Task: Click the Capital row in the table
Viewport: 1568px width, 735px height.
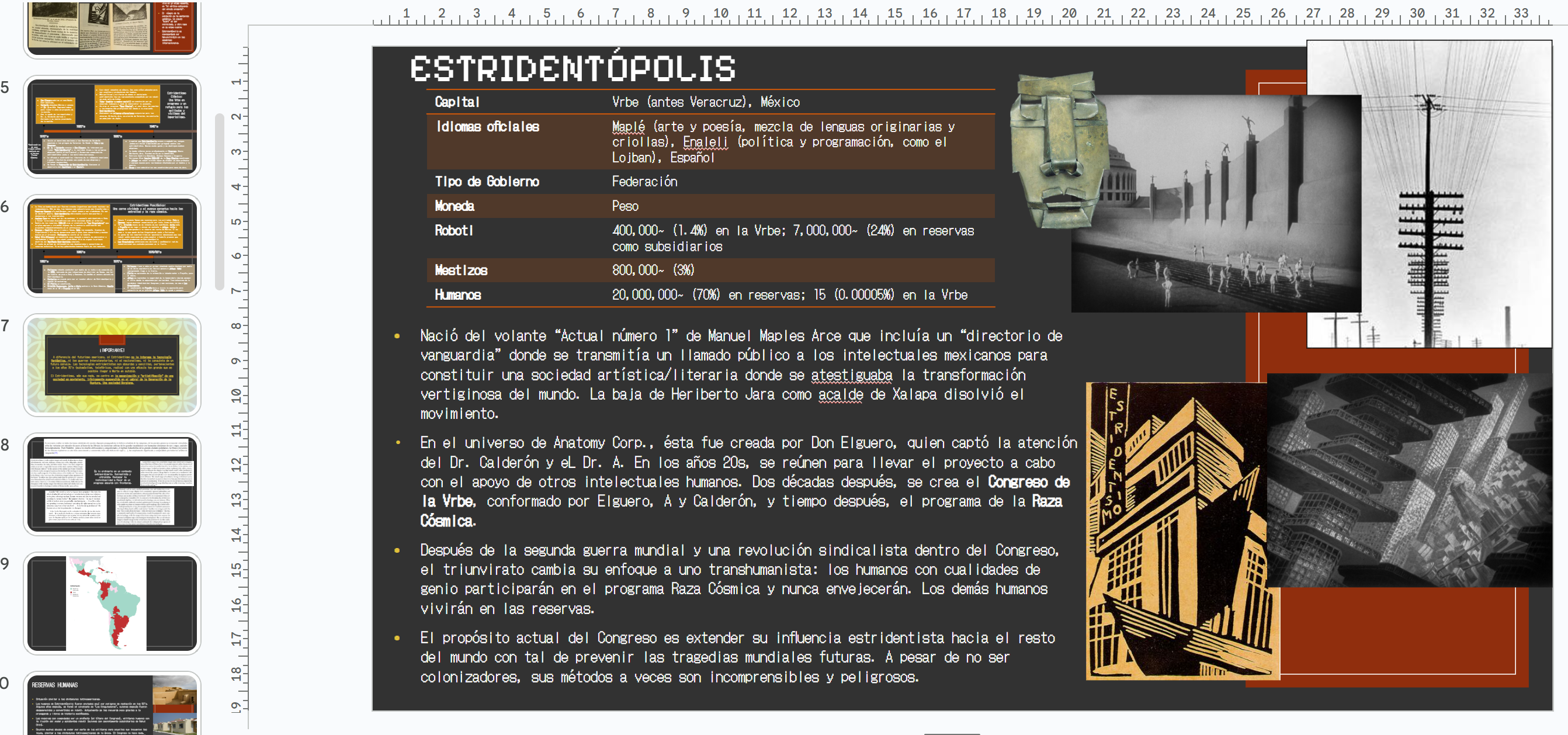Action: point(706,102)
